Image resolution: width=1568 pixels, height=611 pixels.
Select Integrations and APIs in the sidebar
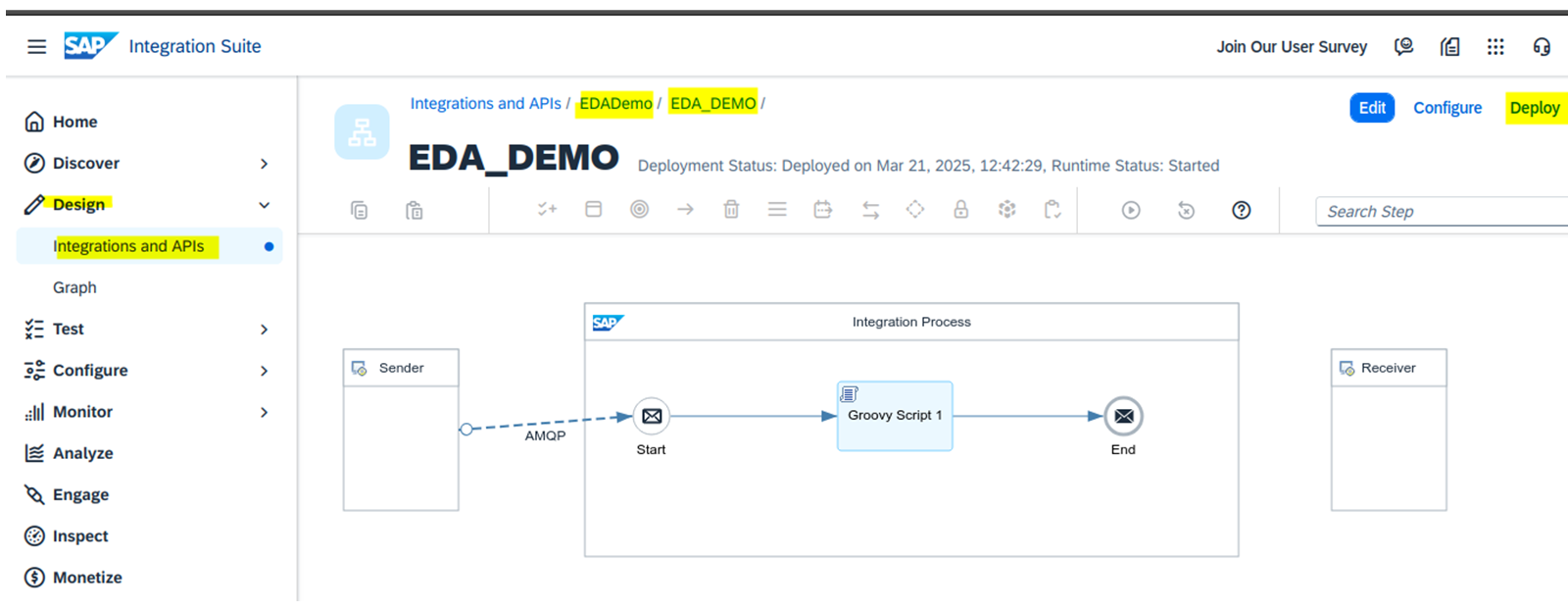coord(149,246)
